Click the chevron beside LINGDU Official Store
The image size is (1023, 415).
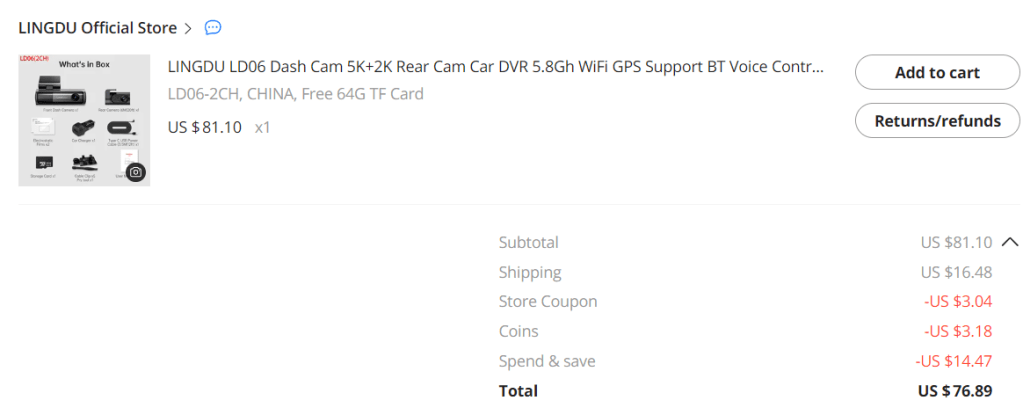[x=188, y=28]
